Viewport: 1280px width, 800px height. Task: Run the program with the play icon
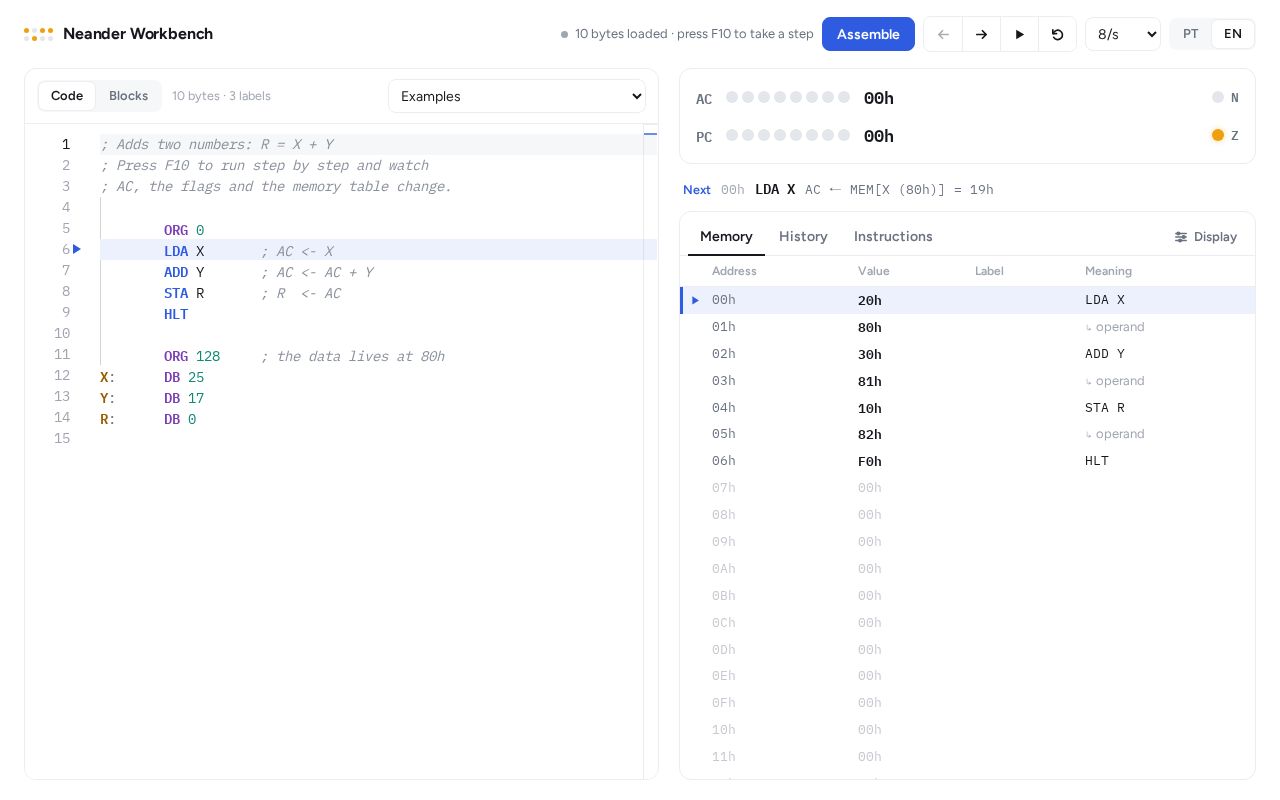point(1019,34)
